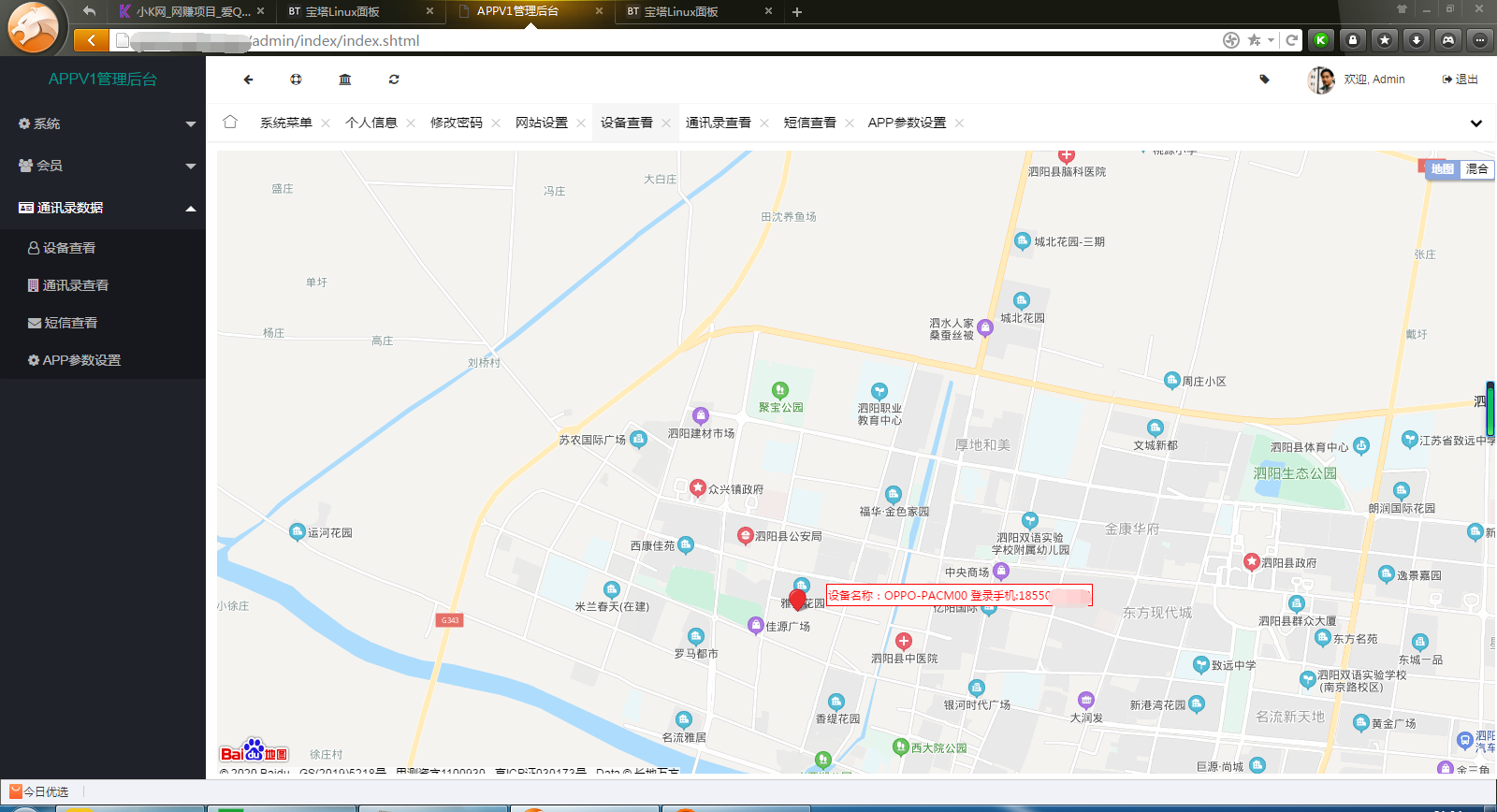
Task: Switch map to 混合 hybrid view
Action: [x=1476, y=169]
